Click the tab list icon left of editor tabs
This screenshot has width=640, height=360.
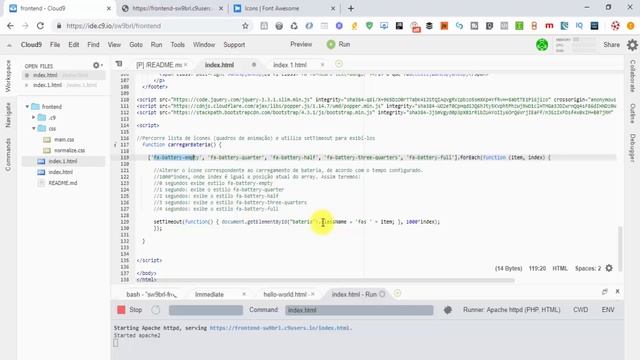click(119, 64)
